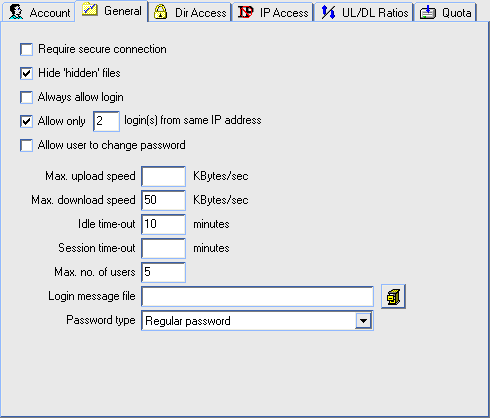This screenshot has height=418, width=490.
Task: Enable Allow user to change password
Action: [x=26, y=145]
